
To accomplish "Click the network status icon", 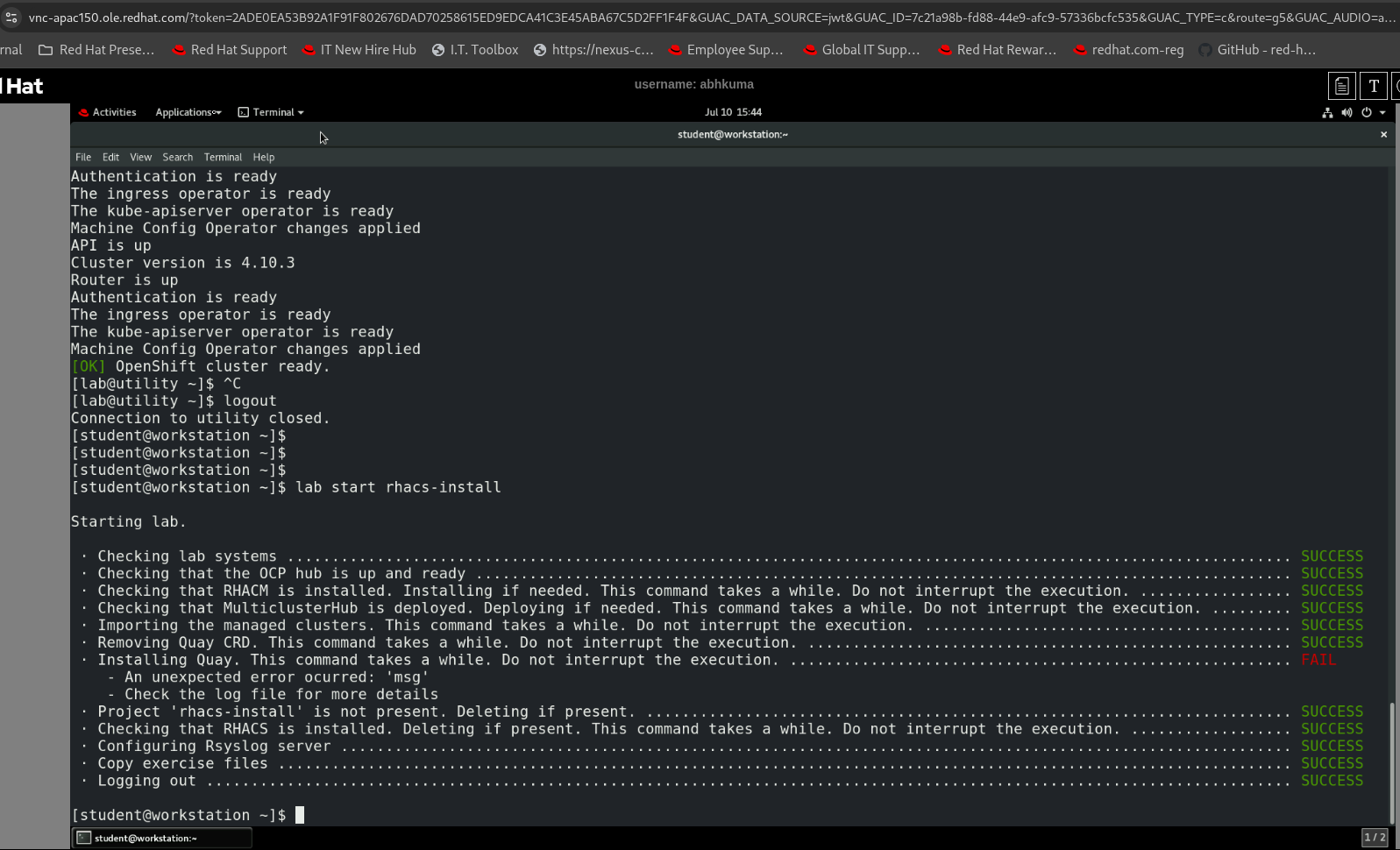I will point(1327,112).
